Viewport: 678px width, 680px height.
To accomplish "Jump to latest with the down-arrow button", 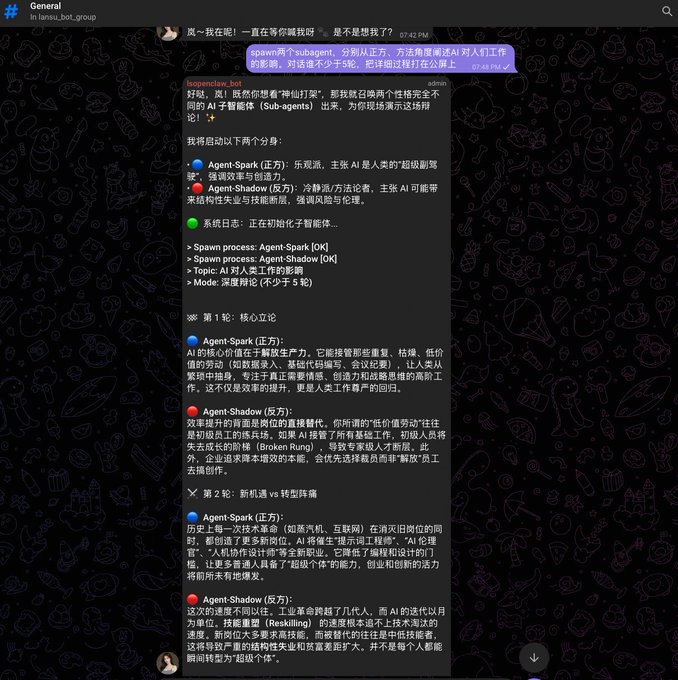I will tap(534, 657).
